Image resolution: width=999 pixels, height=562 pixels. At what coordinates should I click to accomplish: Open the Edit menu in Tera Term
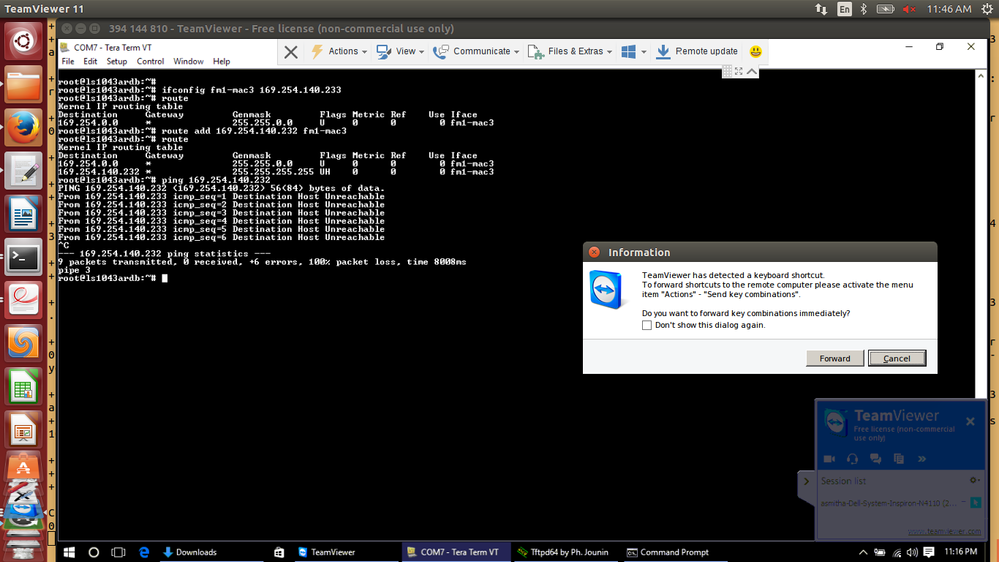tap(90, 62)
